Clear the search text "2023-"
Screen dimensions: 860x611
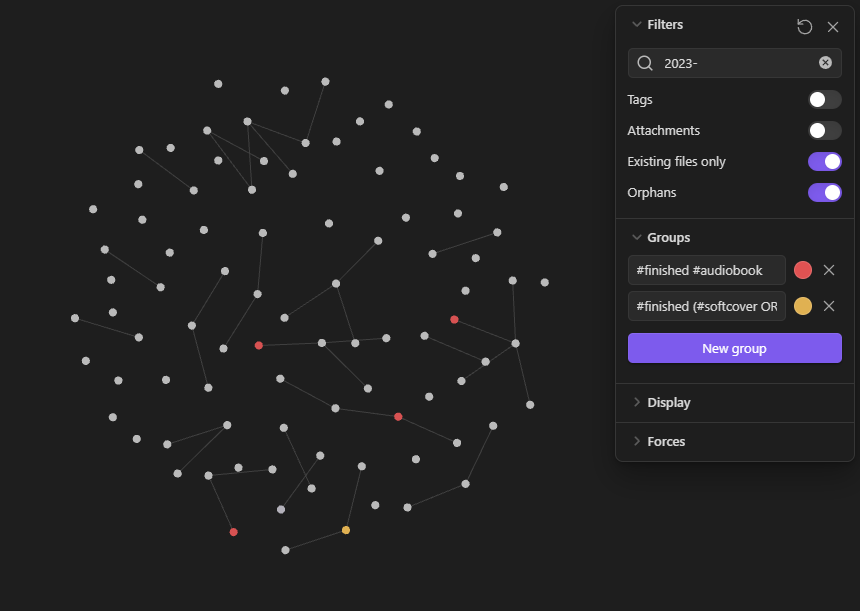click(x=825, y=63)
